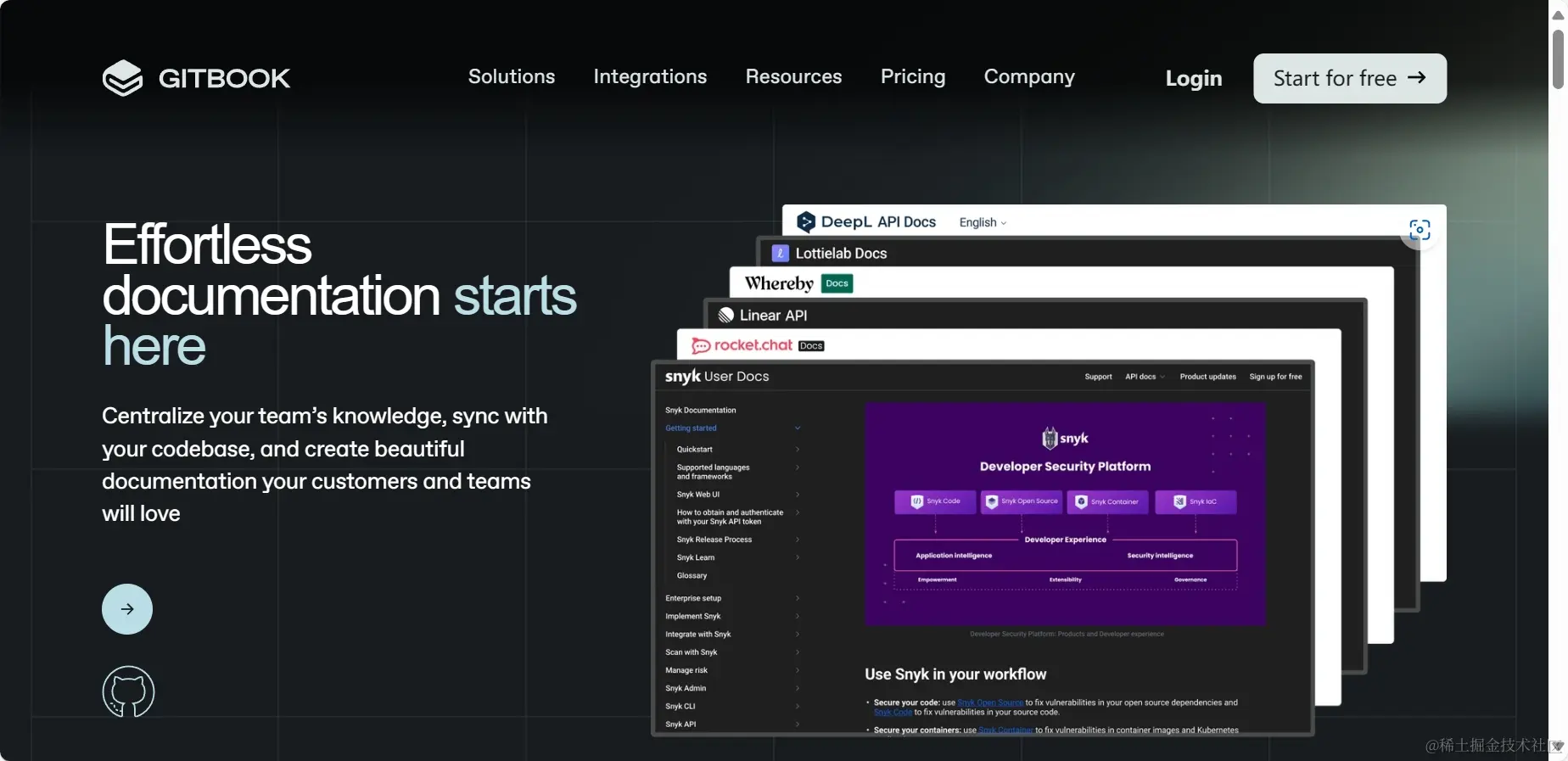Expand the Quickstart item chevron

pos(797,450)
